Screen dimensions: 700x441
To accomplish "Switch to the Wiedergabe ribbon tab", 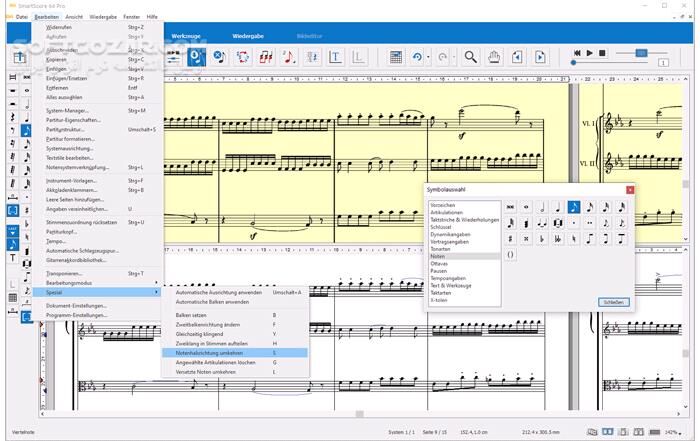I will tap(248, 36).
